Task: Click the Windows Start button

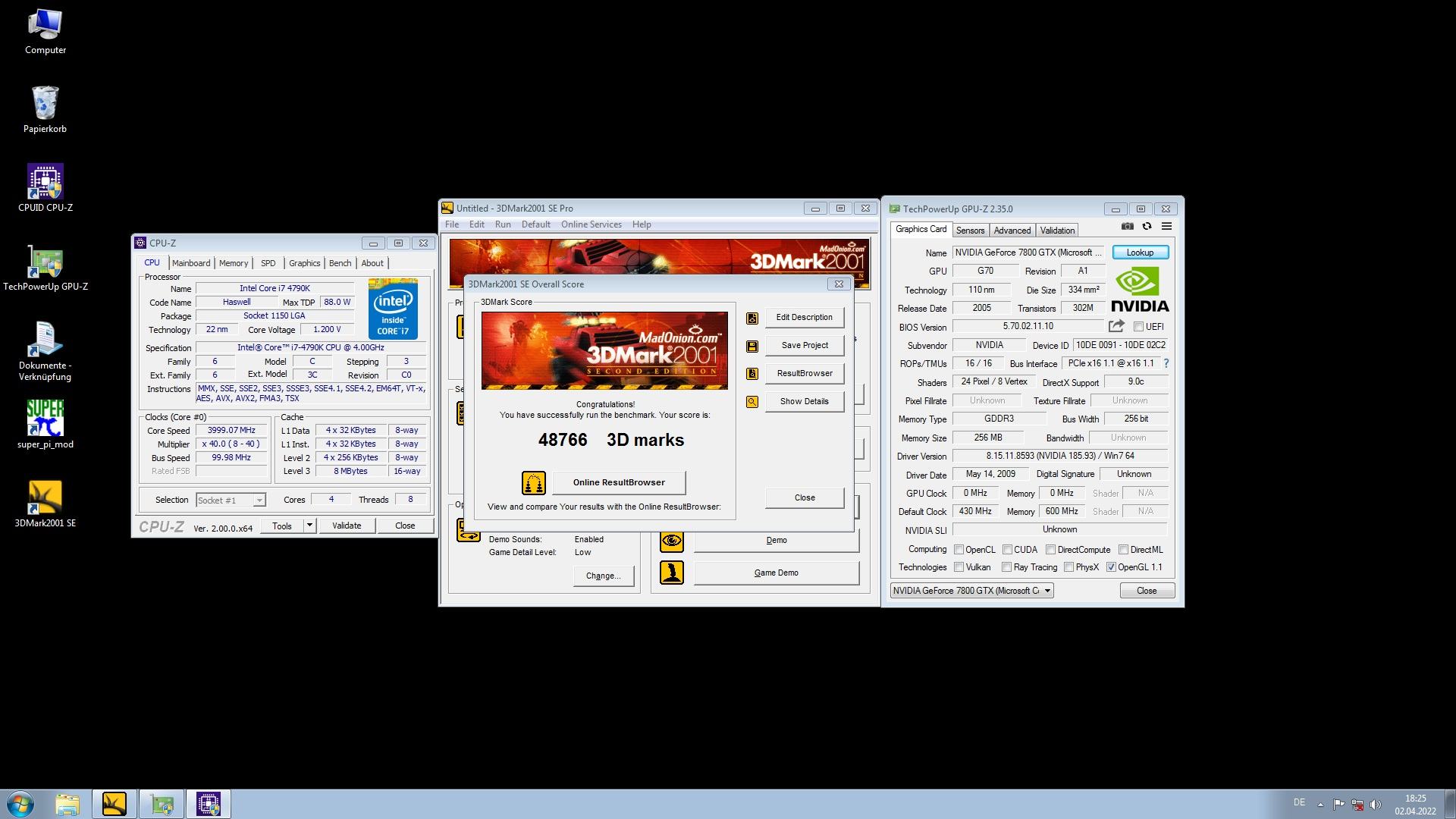Action: tap(20, 804)
